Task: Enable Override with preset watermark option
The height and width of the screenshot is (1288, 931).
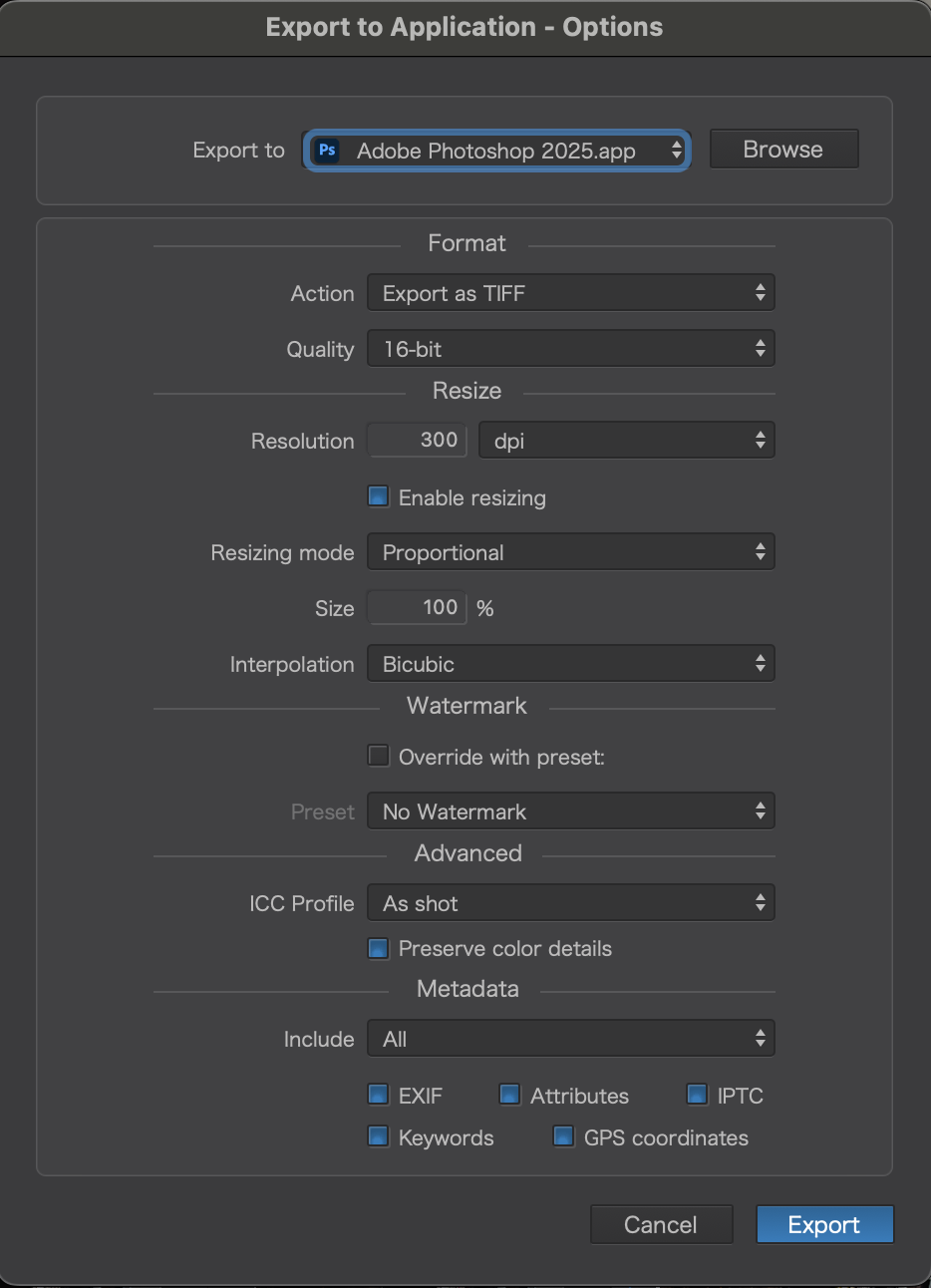Action: coord(378,755)
